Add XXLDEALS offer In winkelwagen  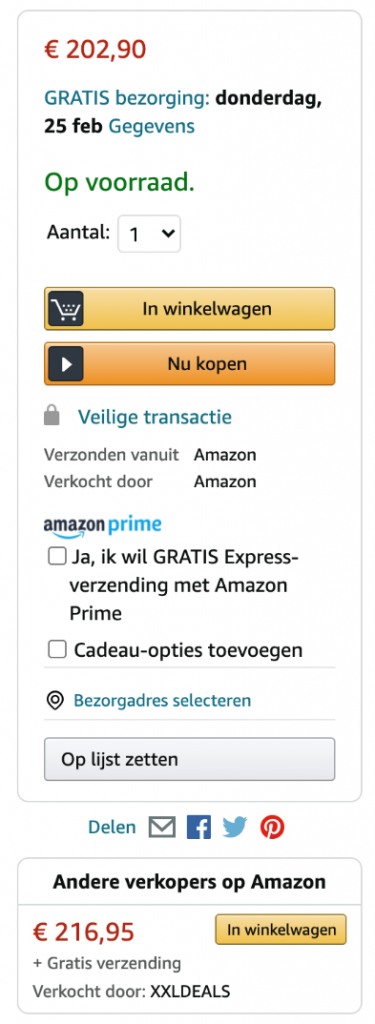pos(281,929)
